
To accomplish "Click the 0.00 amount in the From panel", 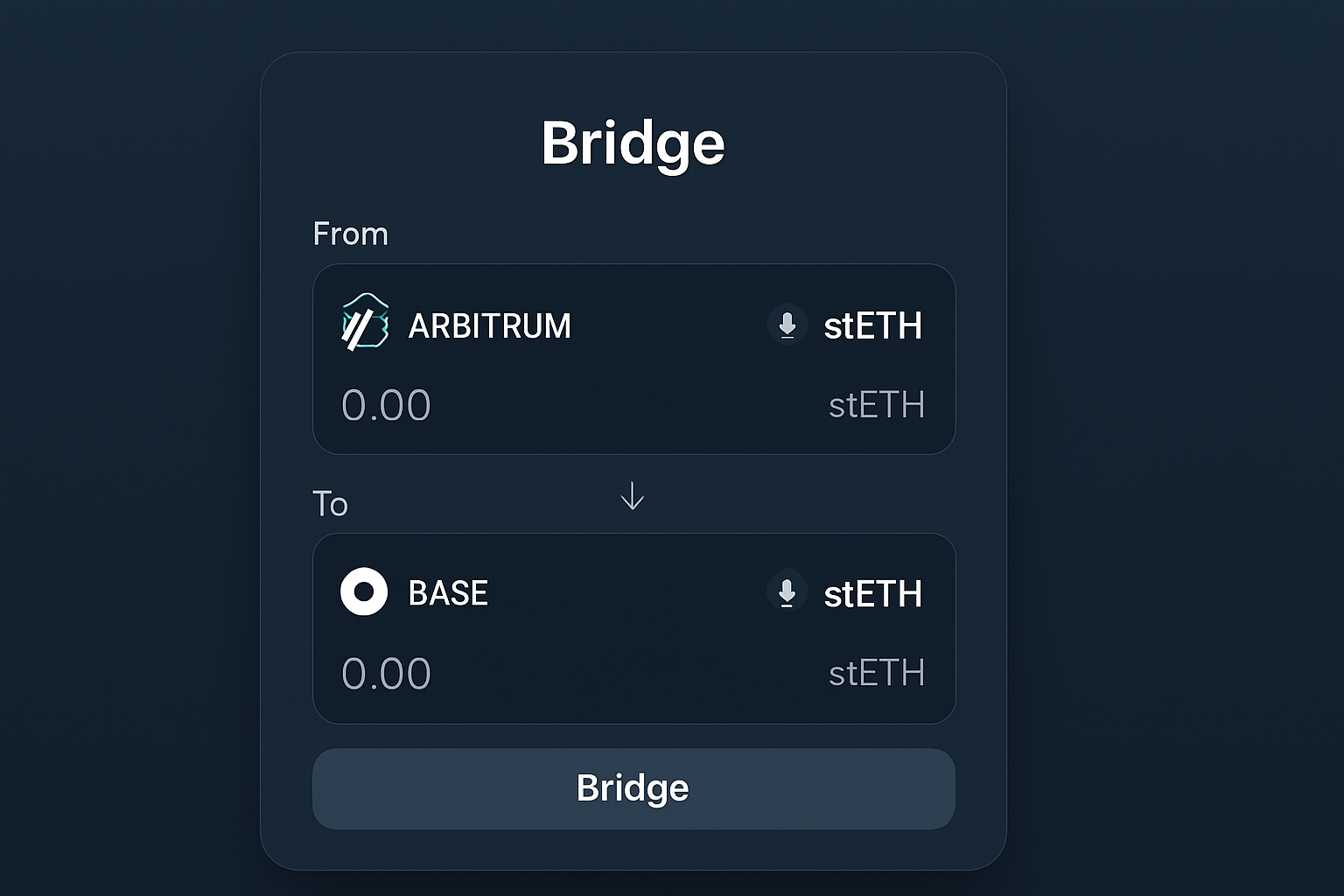I will [x=386, y=404].
